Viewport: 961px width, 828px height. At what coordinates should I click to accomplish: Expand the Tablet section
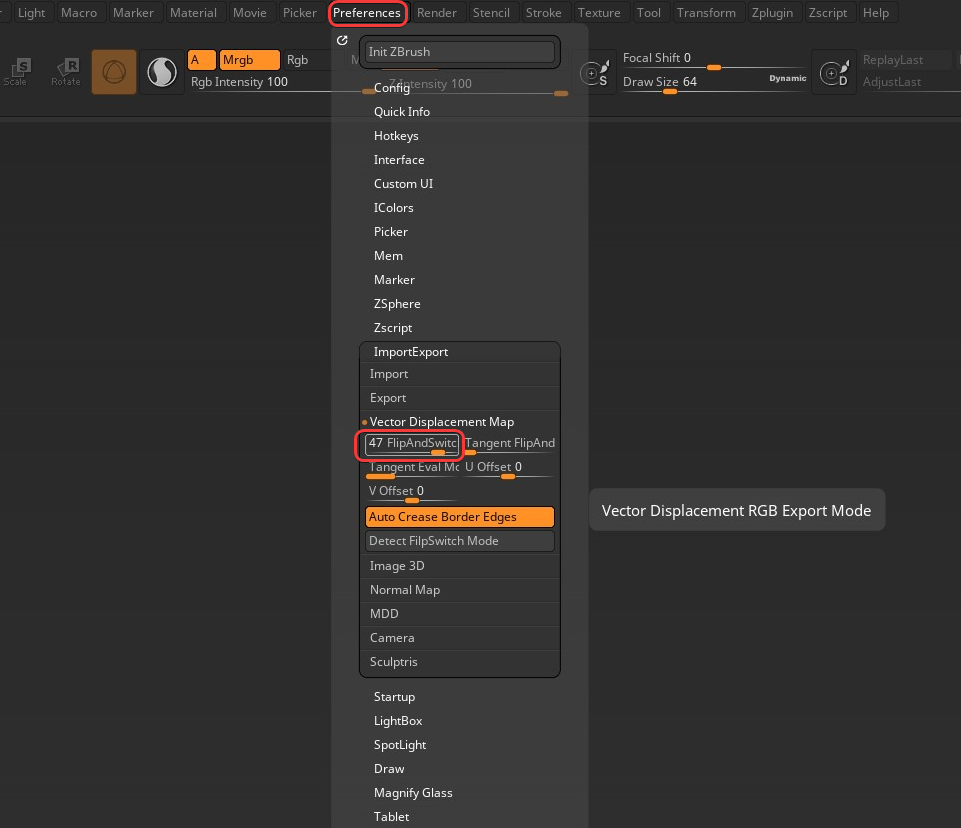[391, 816]
